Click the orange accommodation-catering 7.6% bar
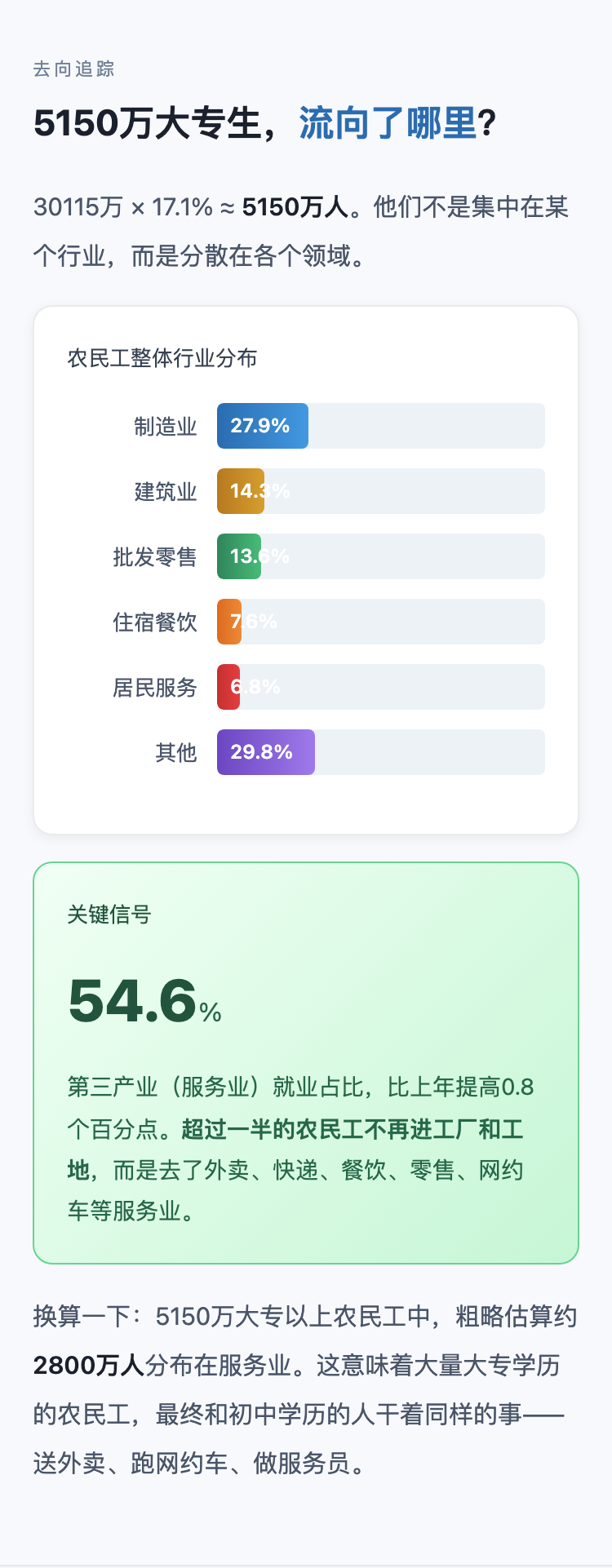612x1568 pixels. tap(228, 622)
